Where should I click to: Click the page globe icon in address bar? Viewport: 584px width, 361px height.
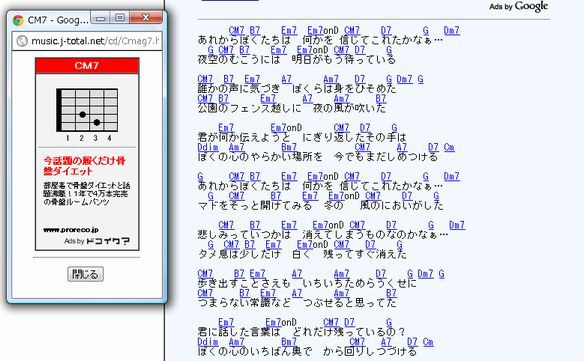pos(22,41)
